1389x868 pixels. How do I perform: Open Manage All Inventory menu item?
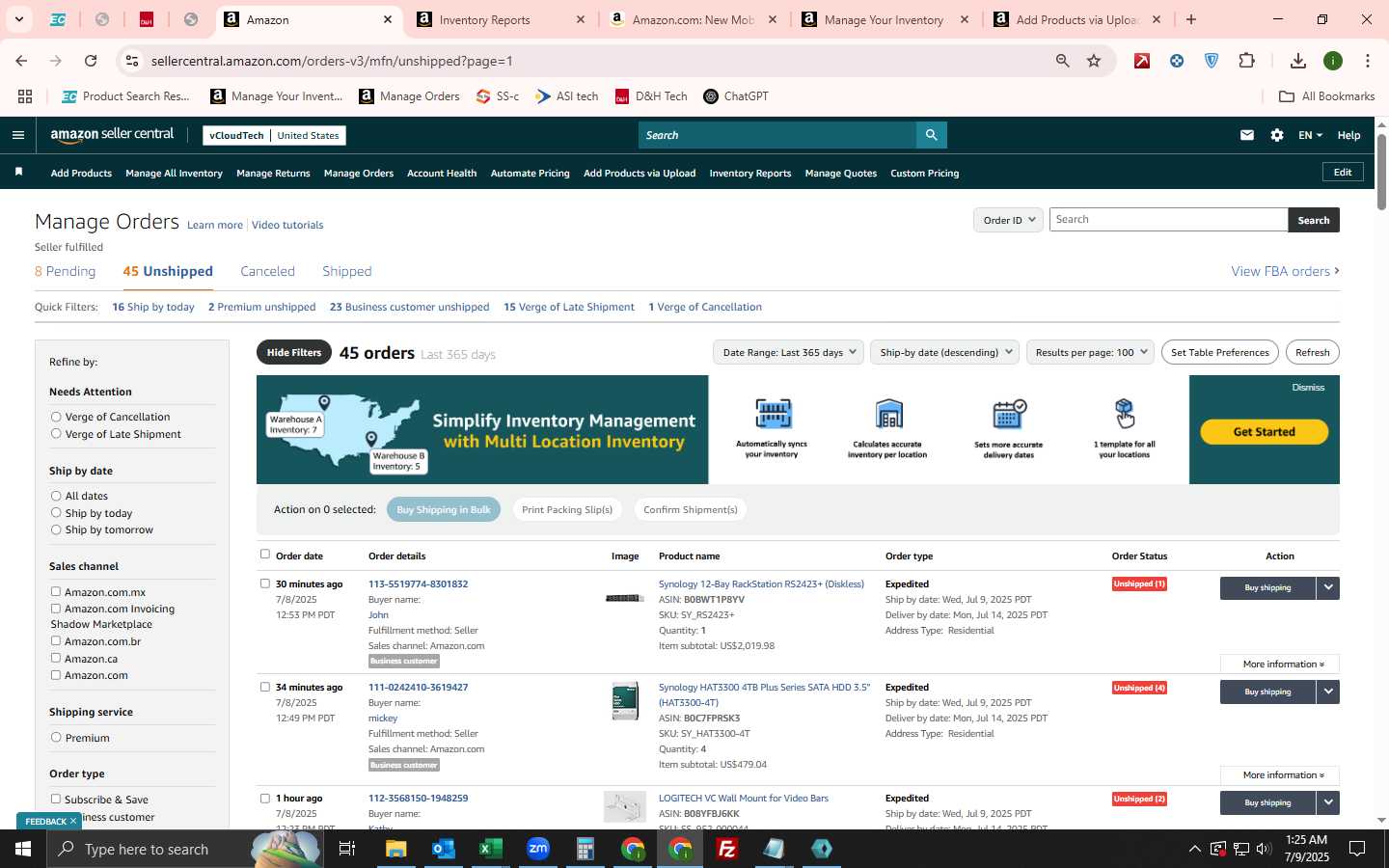click(x=174, y=174)
